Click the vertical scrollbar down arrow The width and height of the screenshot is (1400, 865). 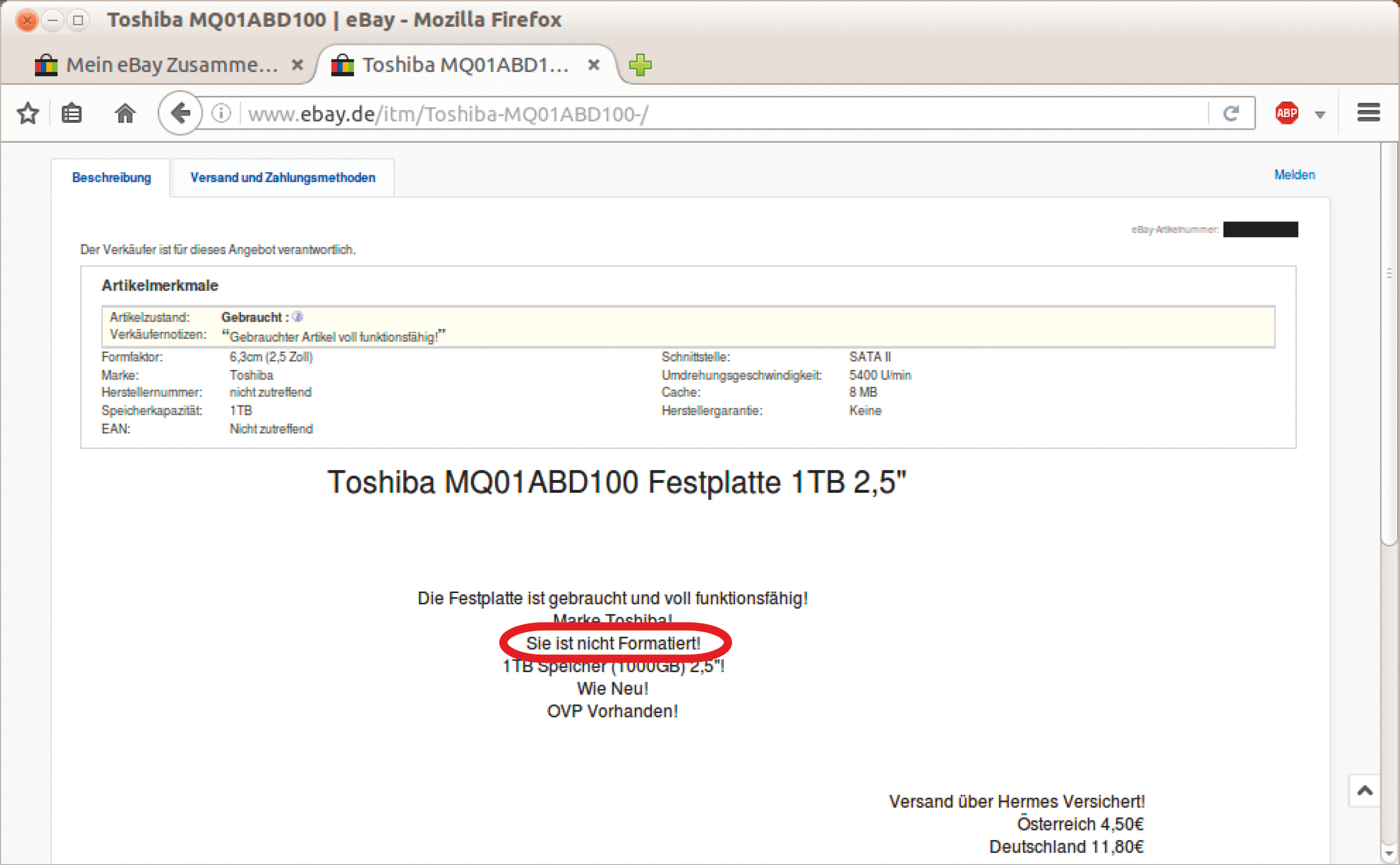(x=1389, y=854)
